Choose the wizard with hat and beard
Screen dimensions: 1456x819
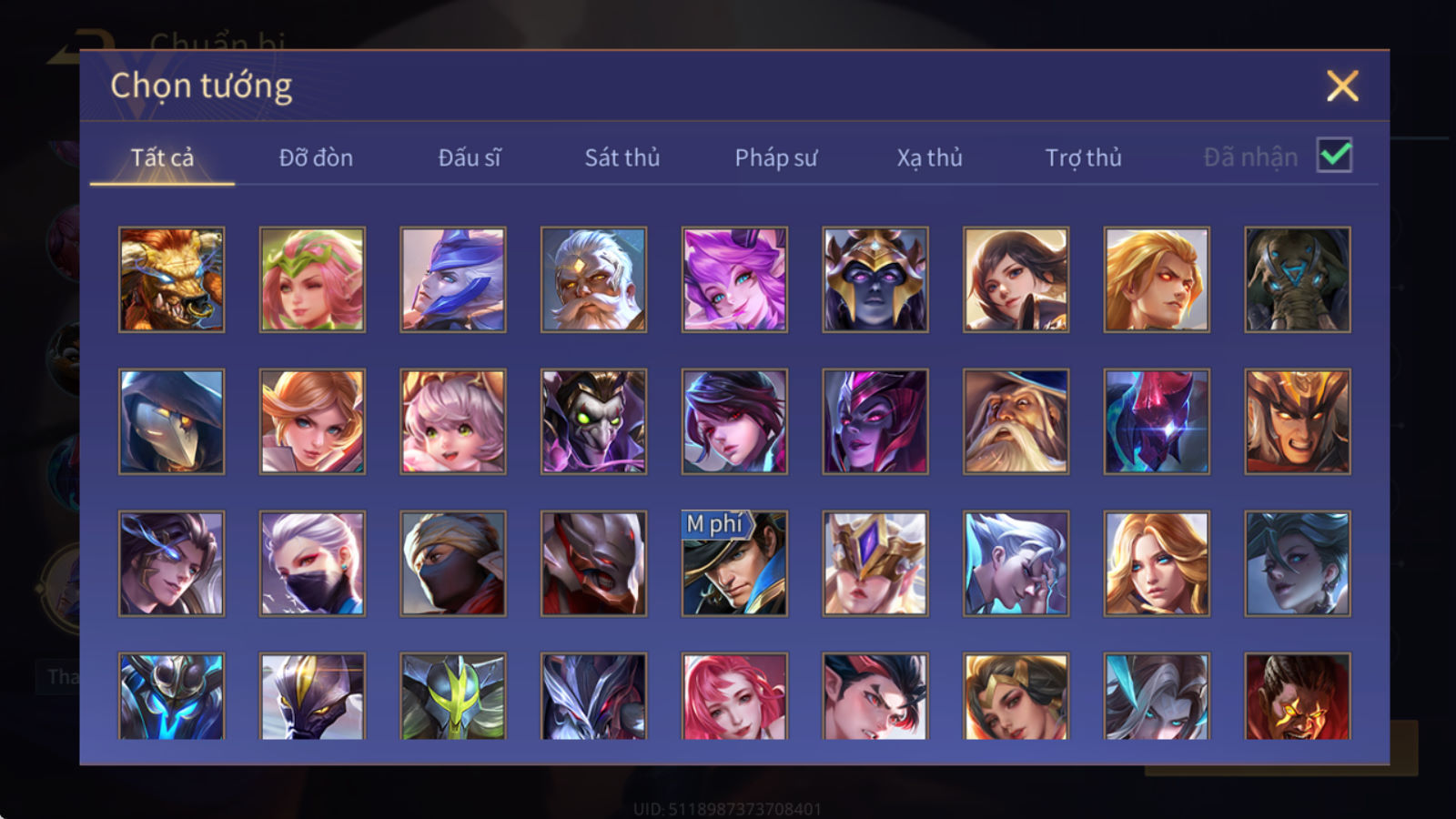[x=1016, y=421]
